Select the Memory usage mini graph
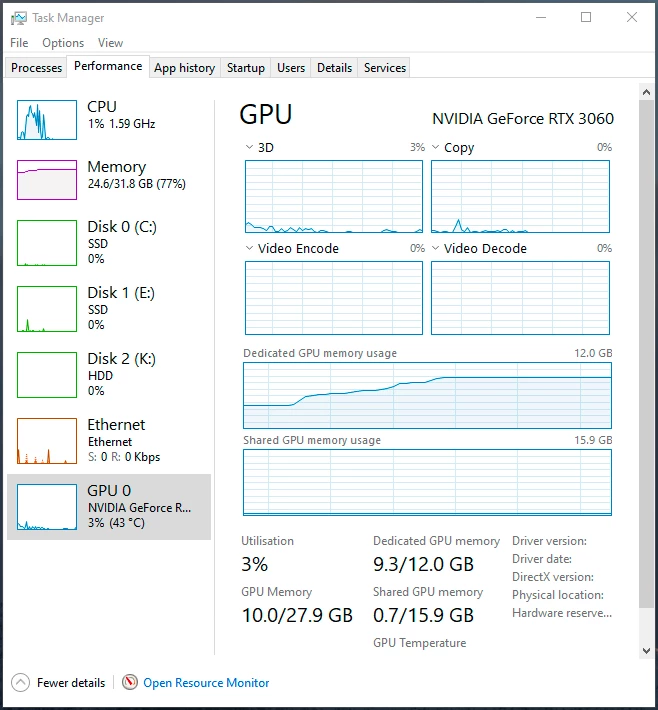658x710 pixels. (47, 180)
